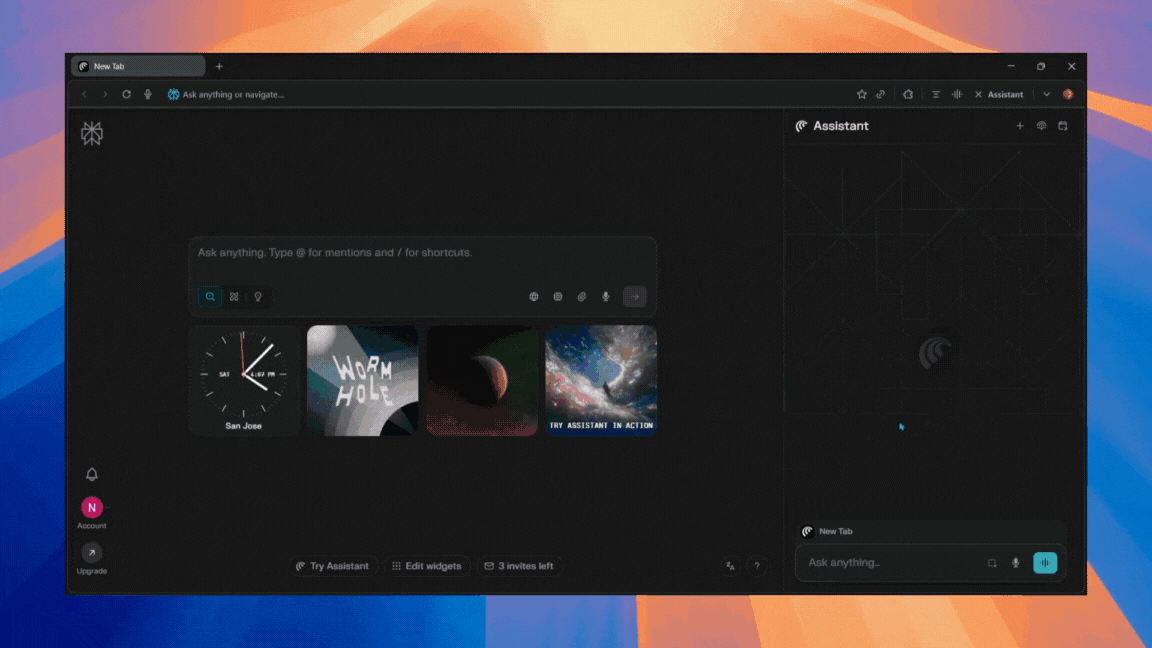Expand the toolbar chevron dropdown
This screenshot has height=648, width=1152.
tap(1046, 95)
